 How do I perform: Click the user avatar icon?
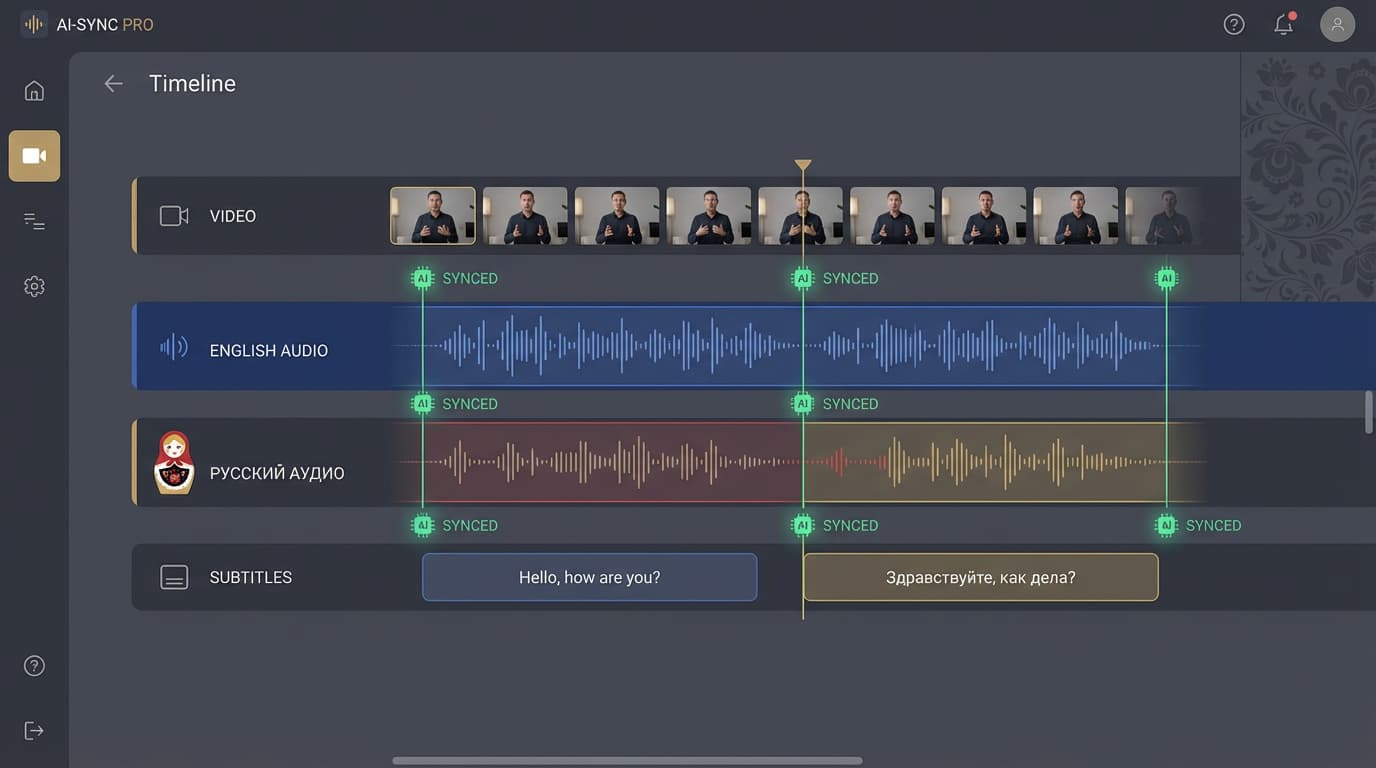(1337, 24)
